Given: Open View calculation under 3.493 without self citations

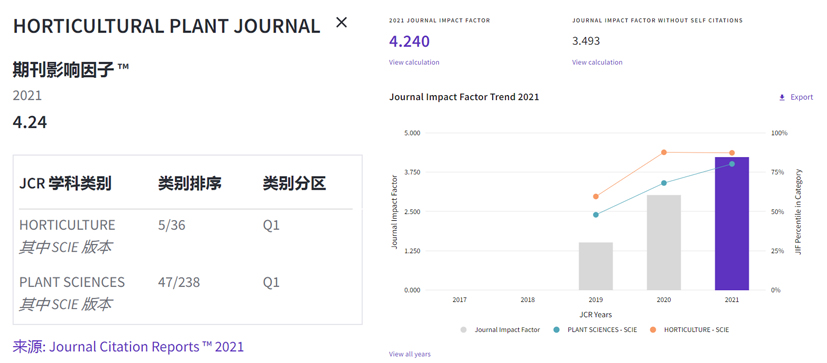Looking at the screenshot, I should [597, 62].
